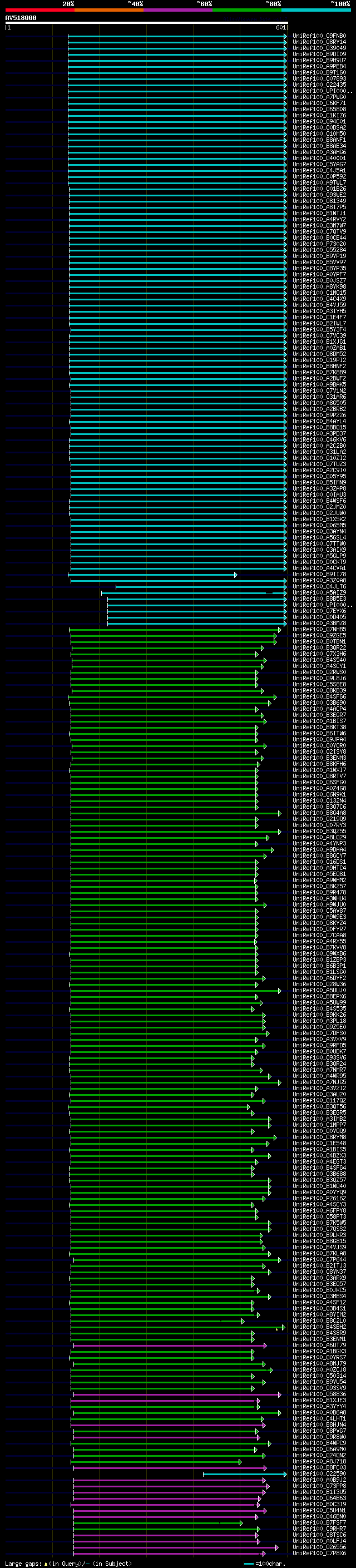Select hit label UniRef100_A5AIZ9

tap(319, 592)
